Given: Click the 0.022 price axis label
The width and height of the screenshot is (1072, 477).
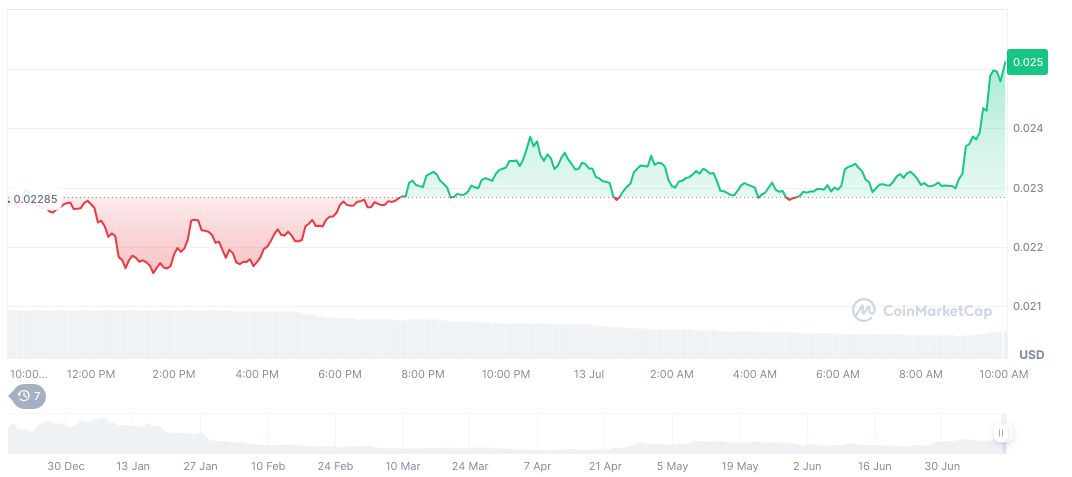Looking at the screenshot, I should (1027, 247).
